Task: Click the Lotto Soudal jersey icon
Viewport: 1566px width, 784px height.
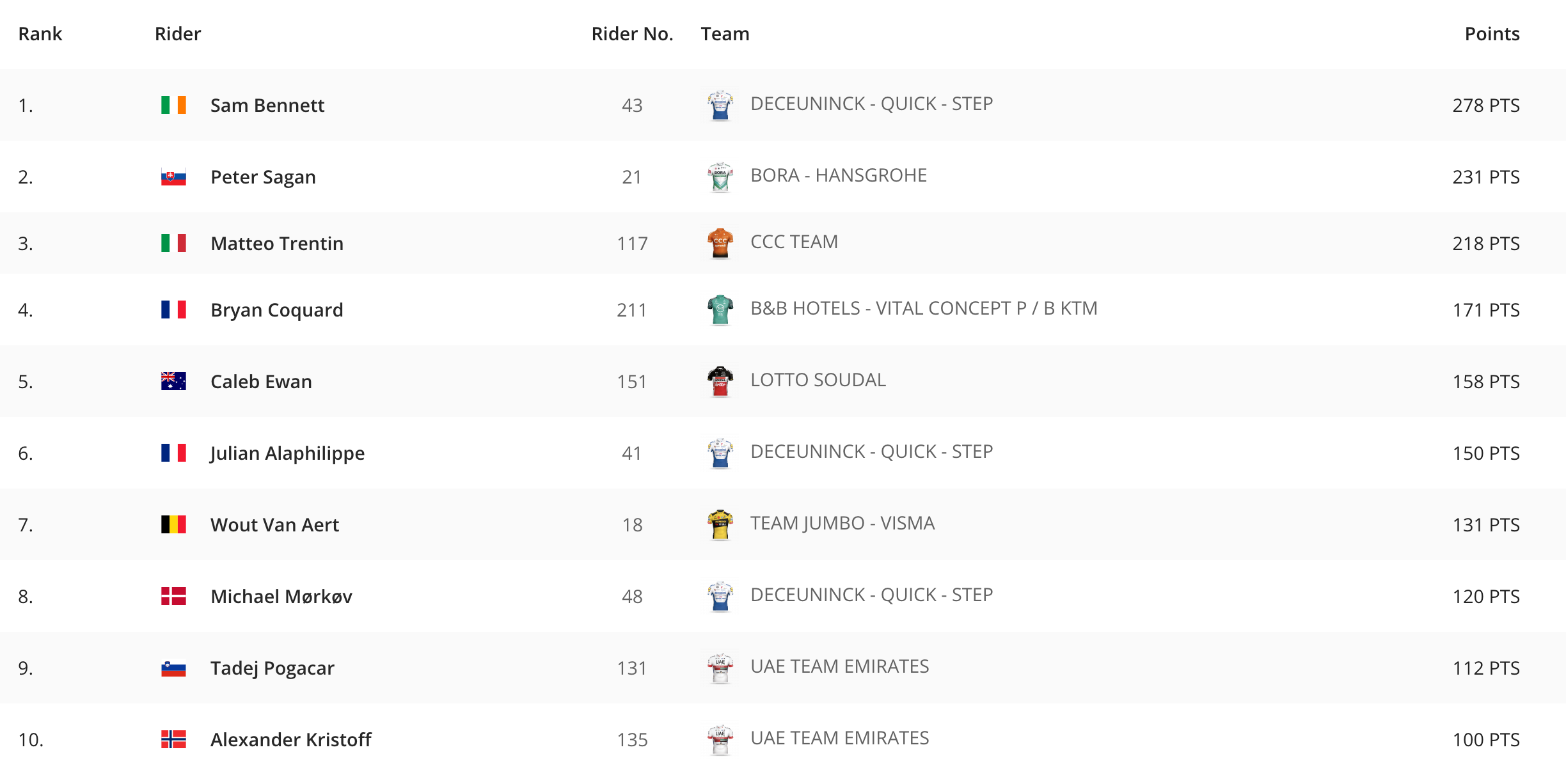Action: tap(720, 381)
